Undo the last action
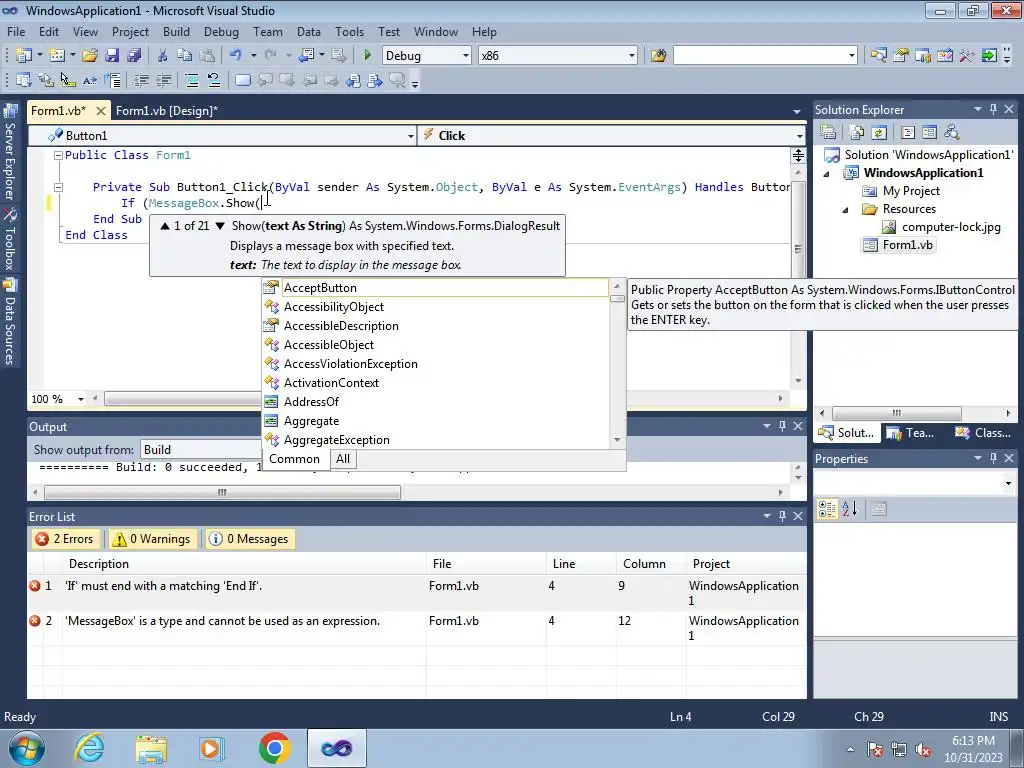 236,56
